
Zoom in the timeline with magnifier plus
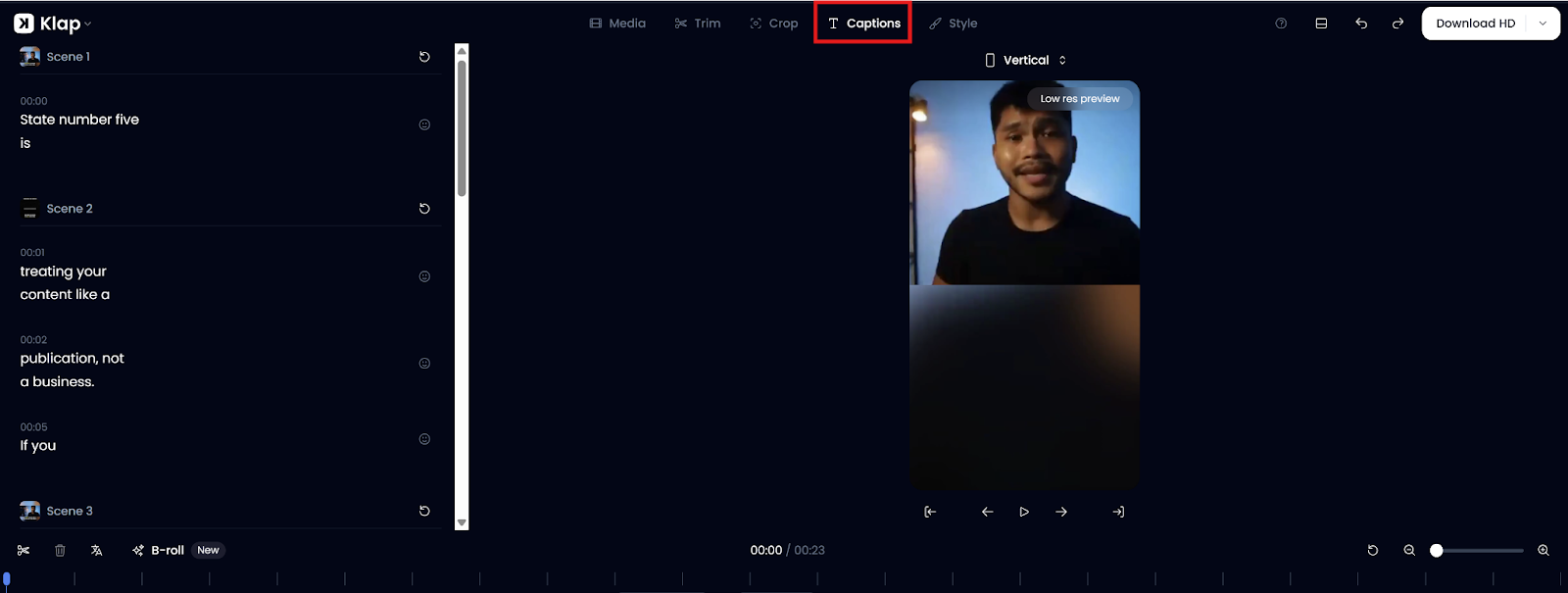[1543, 551]
